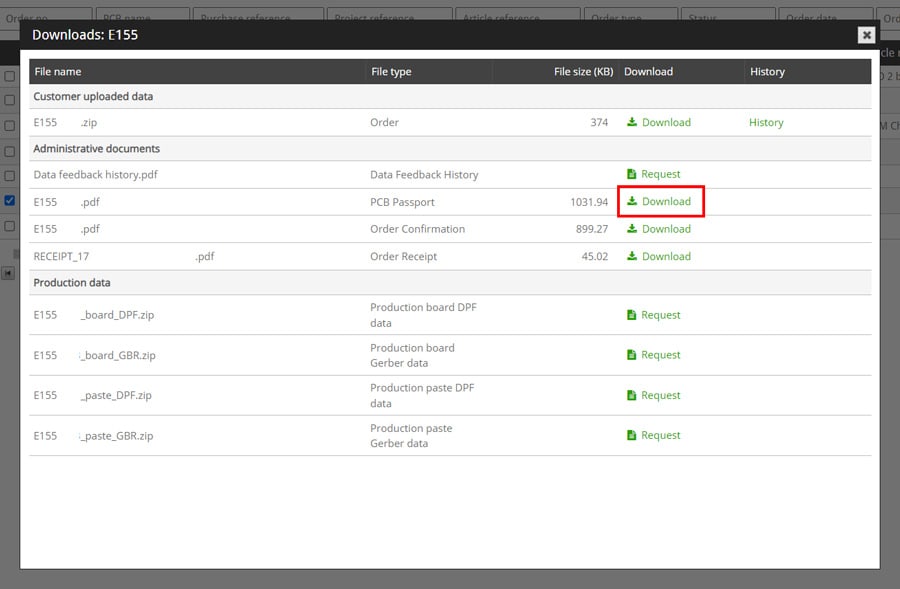
Task: Select '_board_DPF.zip' file name
Action: (x=117, y=315)
